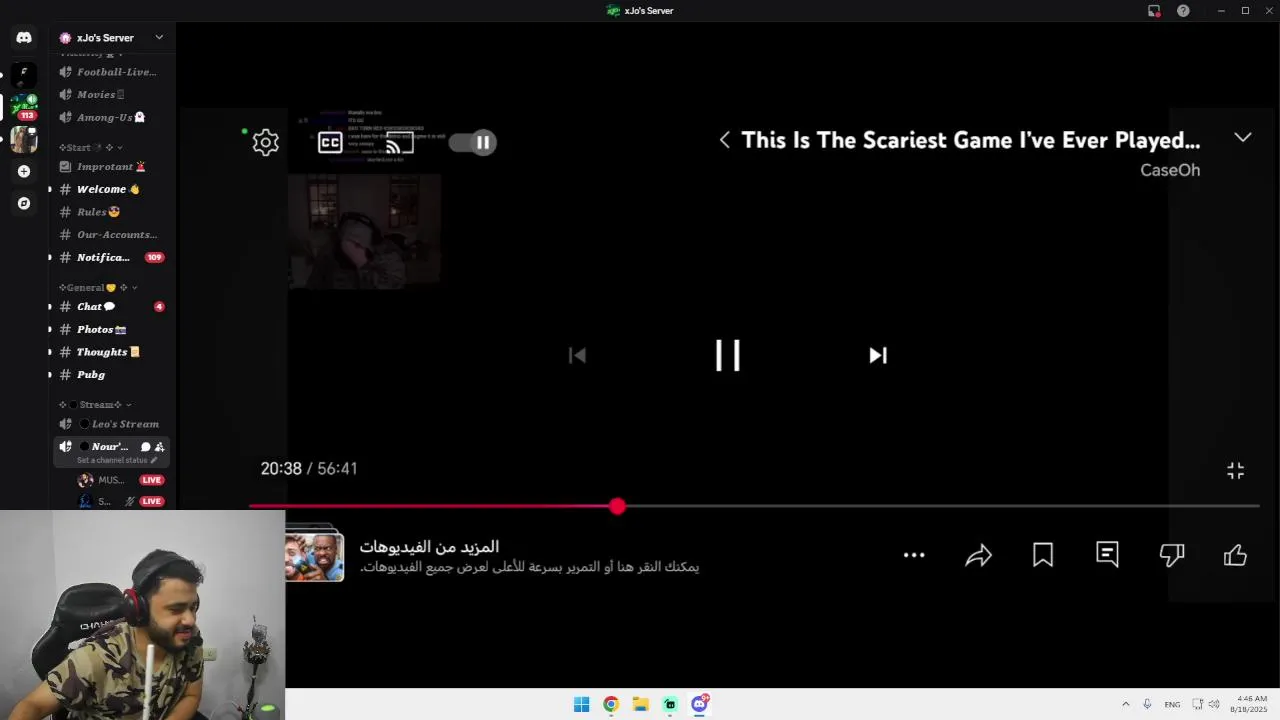Collapse the video info chevron at top right
The height and width of the screenshot is (720, 1280).
[1243, 138]
